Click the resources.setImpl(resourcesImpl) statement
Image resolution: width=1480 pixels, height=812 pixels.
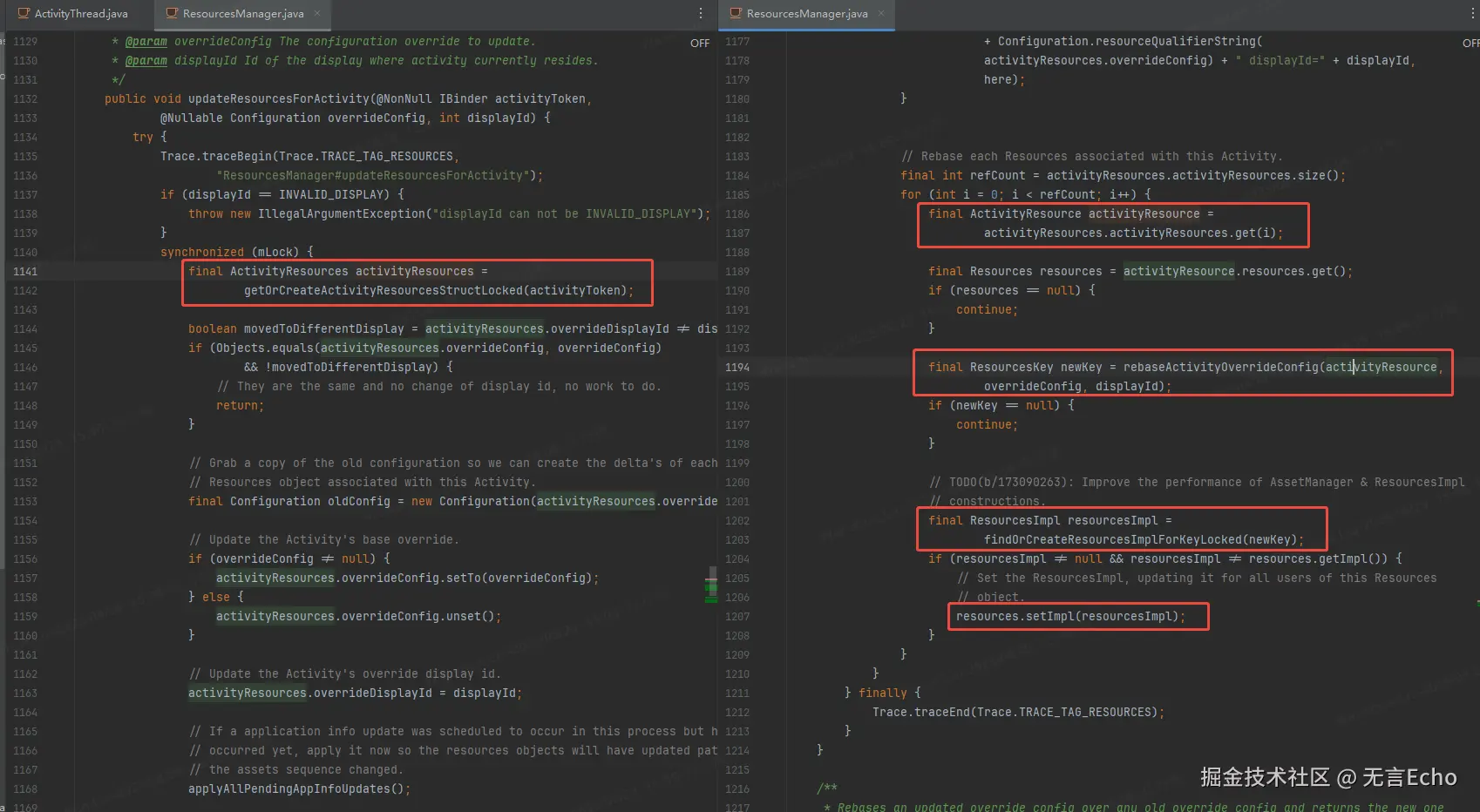click(x=1069, y=616)
